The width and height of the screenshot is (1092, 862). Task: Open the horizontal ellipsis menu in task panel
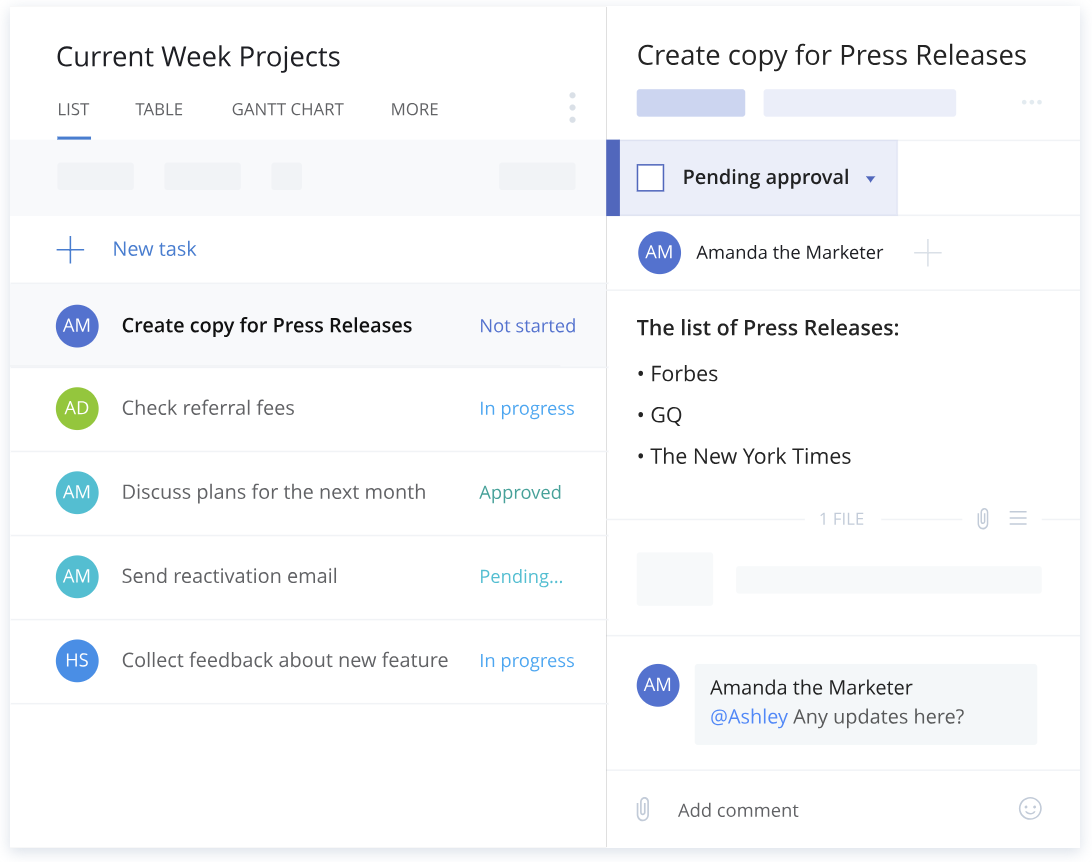tap(1032, 102)
